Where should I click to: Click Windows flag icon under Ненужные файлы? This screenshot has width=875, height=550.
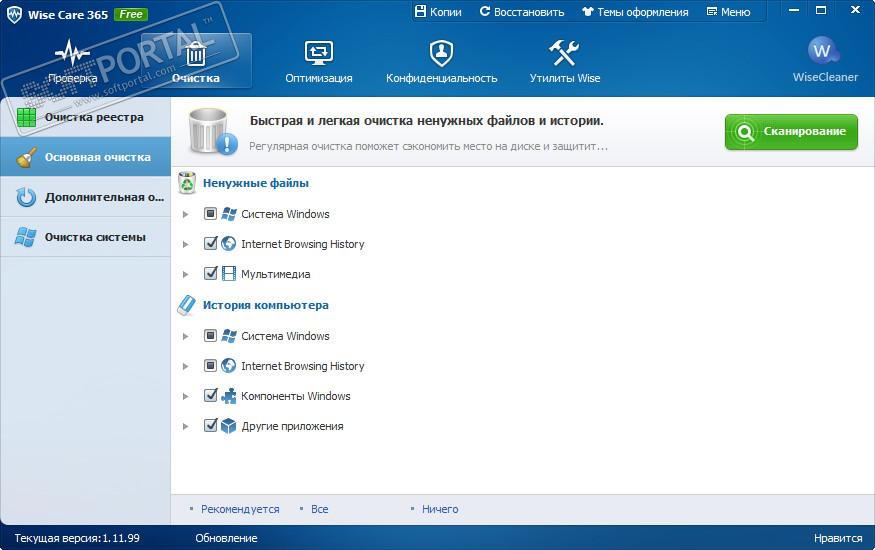pos(229,214)
